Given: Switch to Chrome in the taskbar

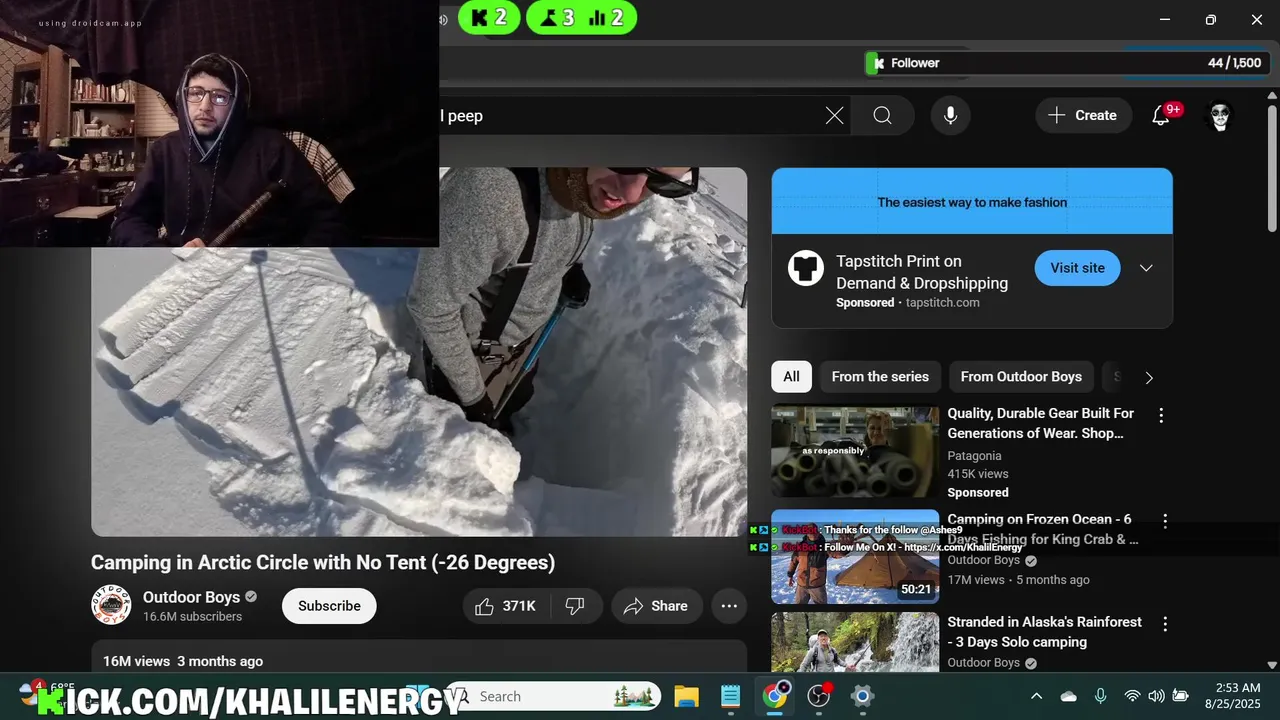Looking at the screenshot, I should click(775, 696).
